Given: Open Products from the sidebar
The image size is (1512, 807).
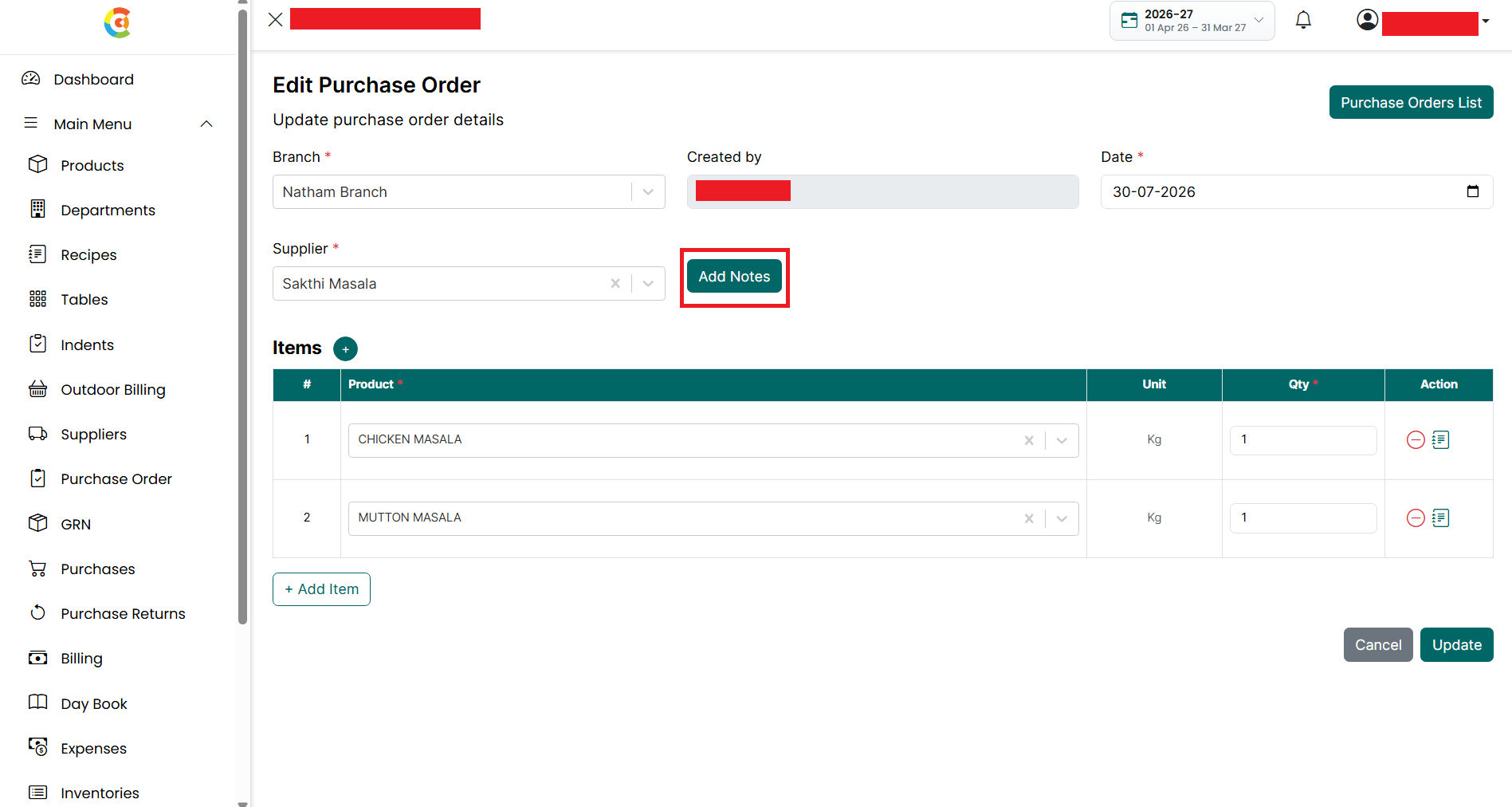Looking at the screenshot, I should (x=92, y=165).
